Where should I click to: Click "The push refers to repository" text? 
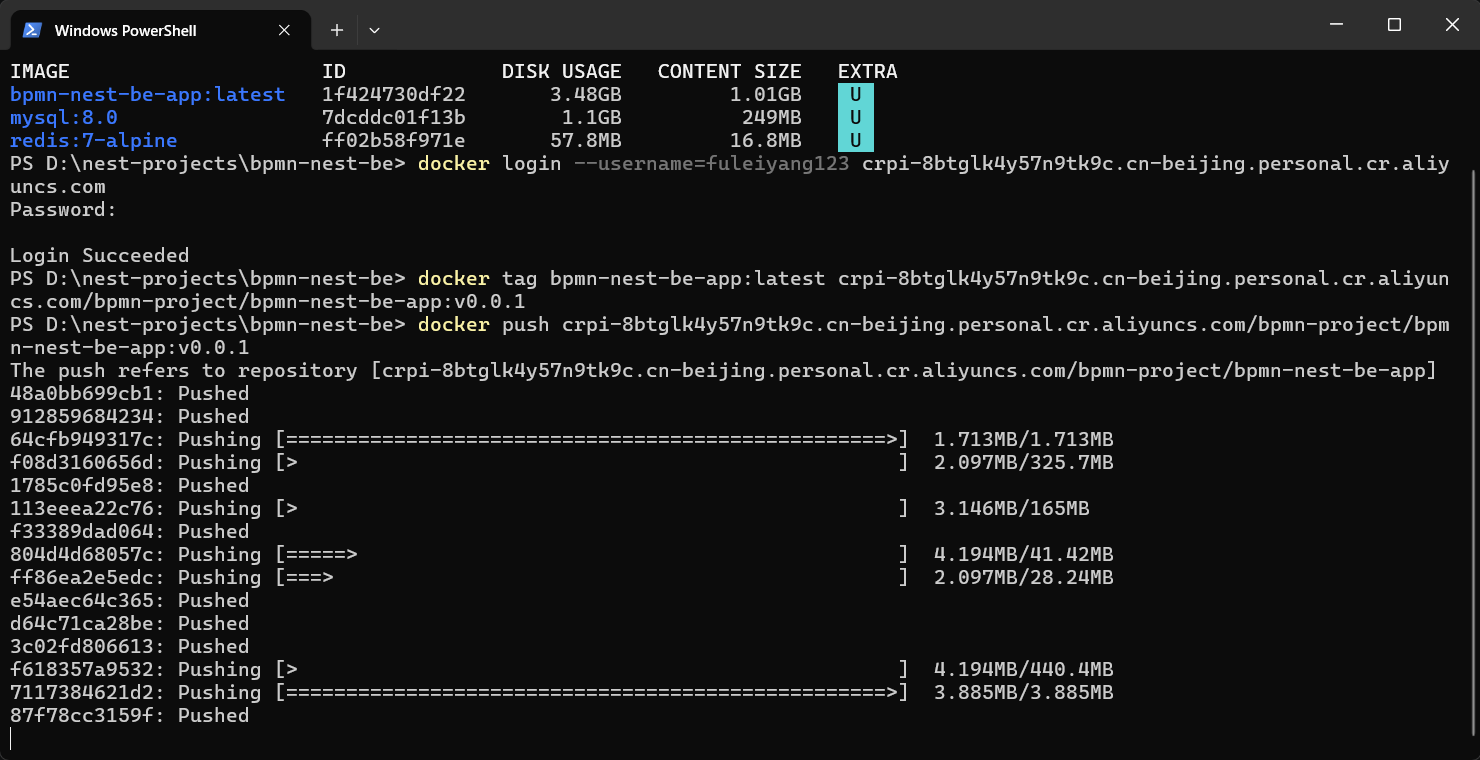pos(184,371)
